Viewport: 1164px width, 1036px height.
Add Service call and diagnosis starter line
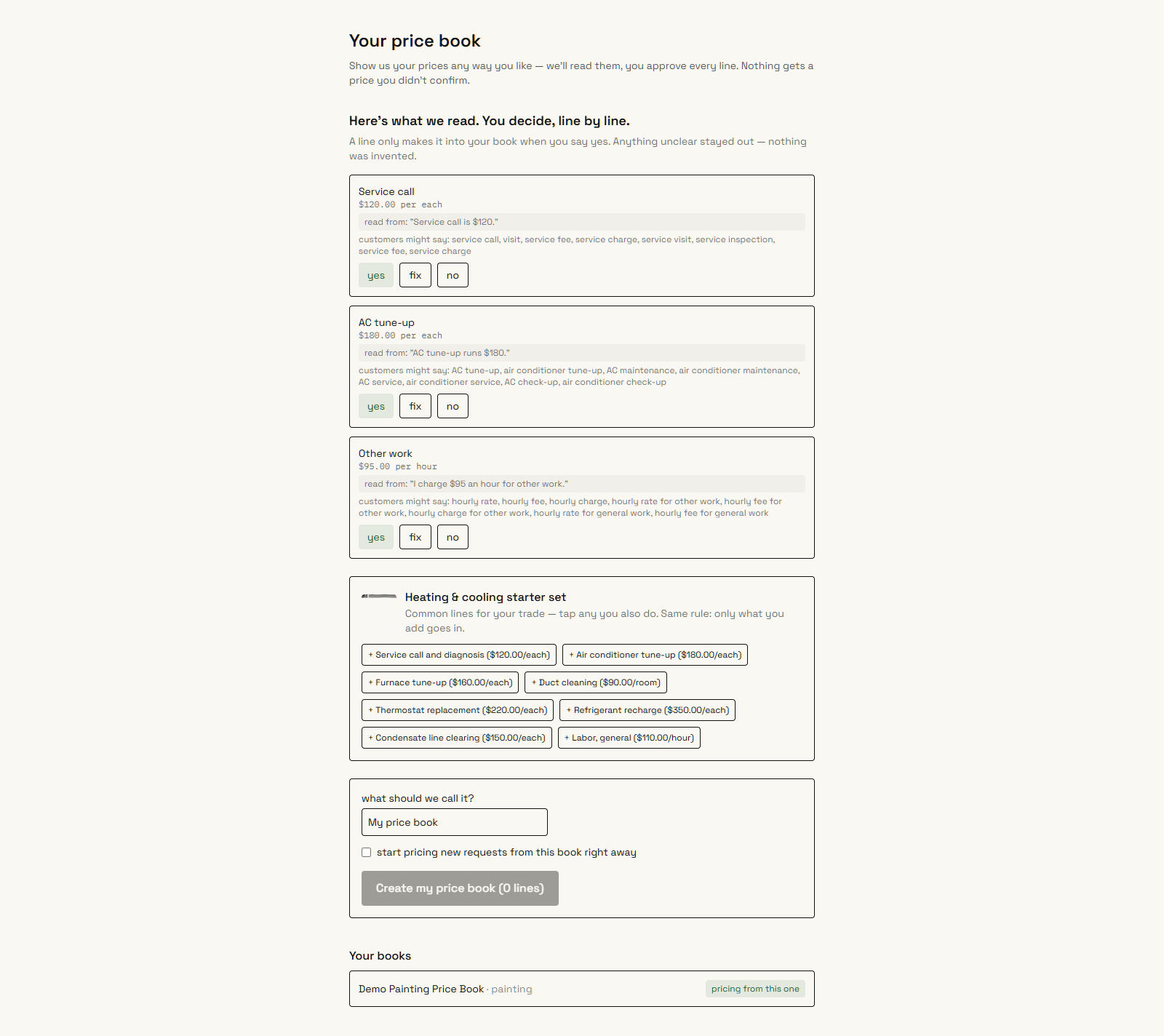(x=459, y=655)
